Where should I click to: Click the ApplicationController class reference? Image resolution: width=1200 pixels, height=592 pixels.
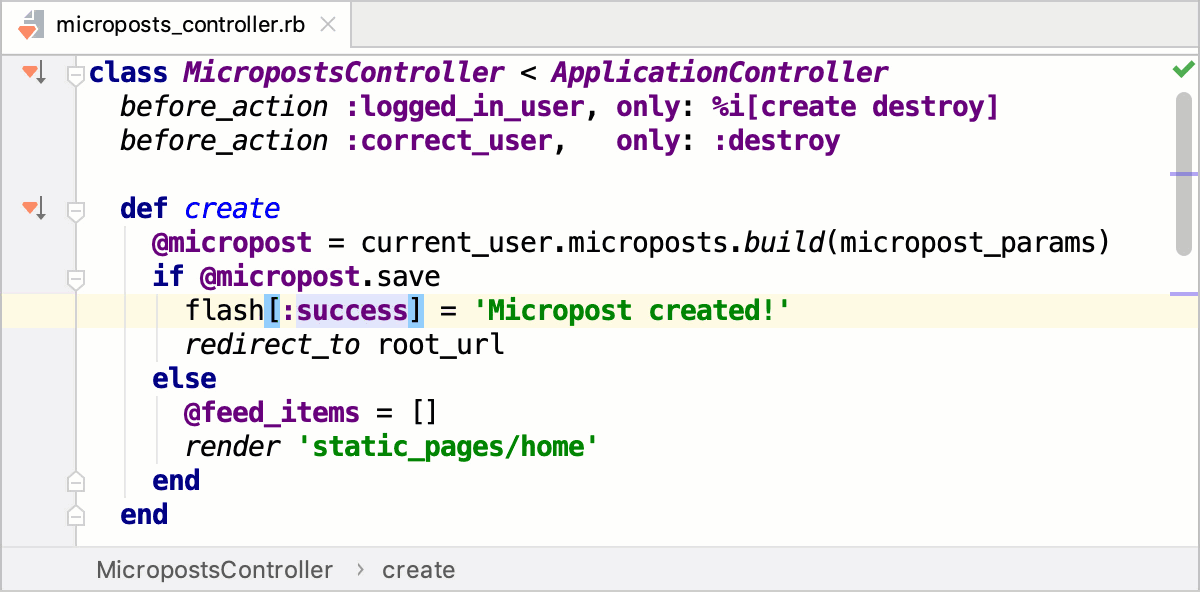pyautogui.click(x=719, y=73)
